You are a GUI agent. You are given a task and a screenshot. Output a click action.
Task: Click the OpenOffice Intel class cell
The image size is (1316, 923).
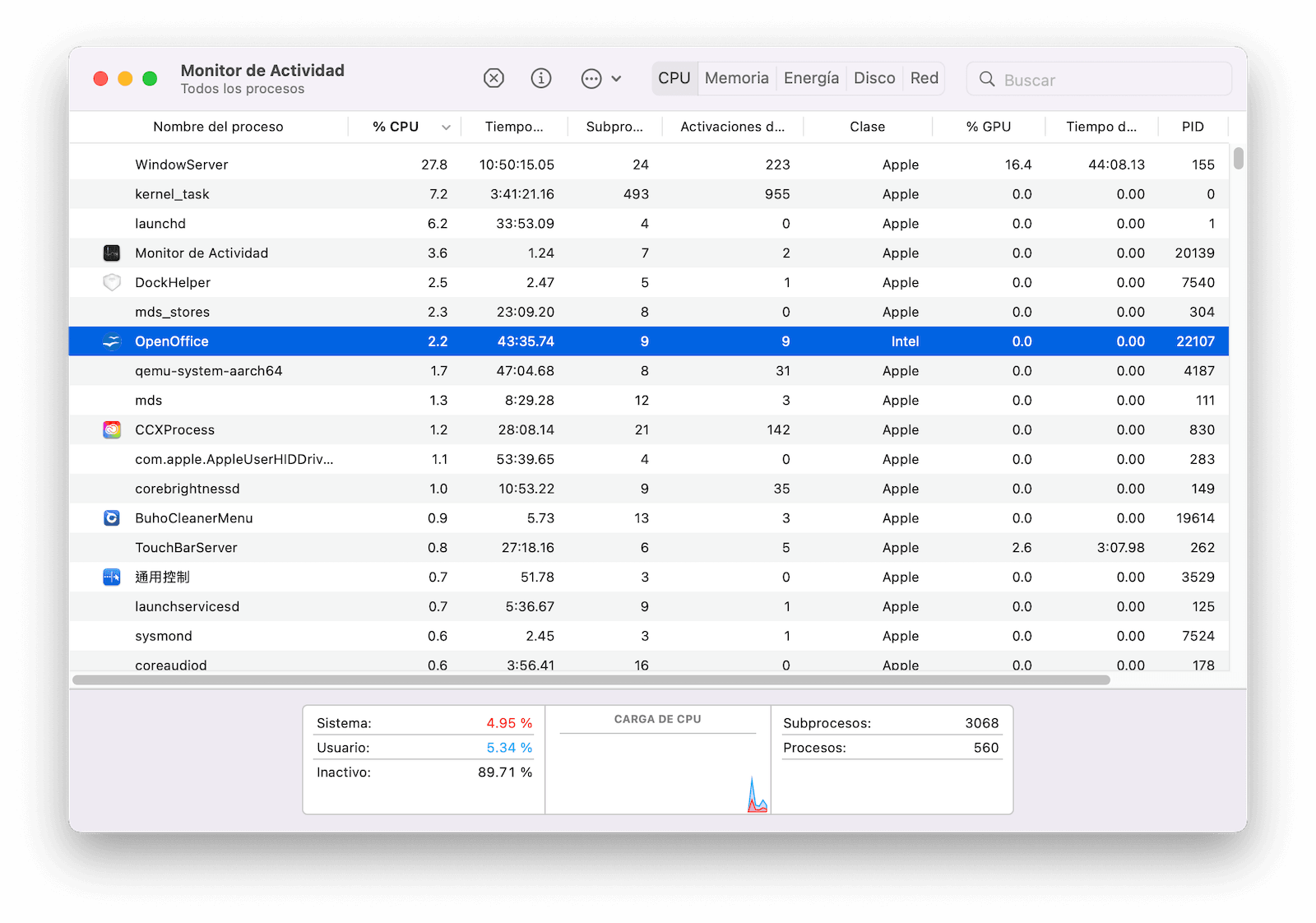click(905, 341)
